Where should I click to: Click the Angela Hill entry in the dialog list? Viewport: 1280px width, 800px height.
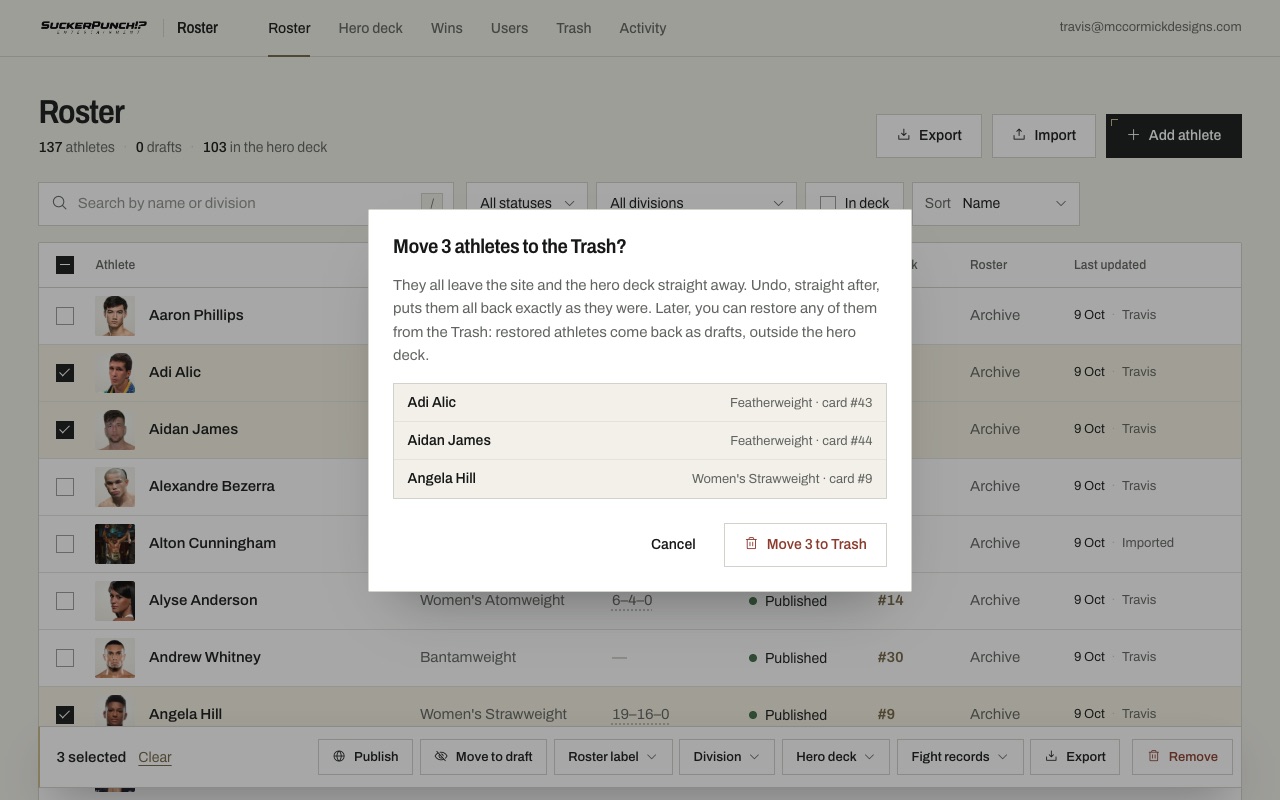(x=640, y=478)
